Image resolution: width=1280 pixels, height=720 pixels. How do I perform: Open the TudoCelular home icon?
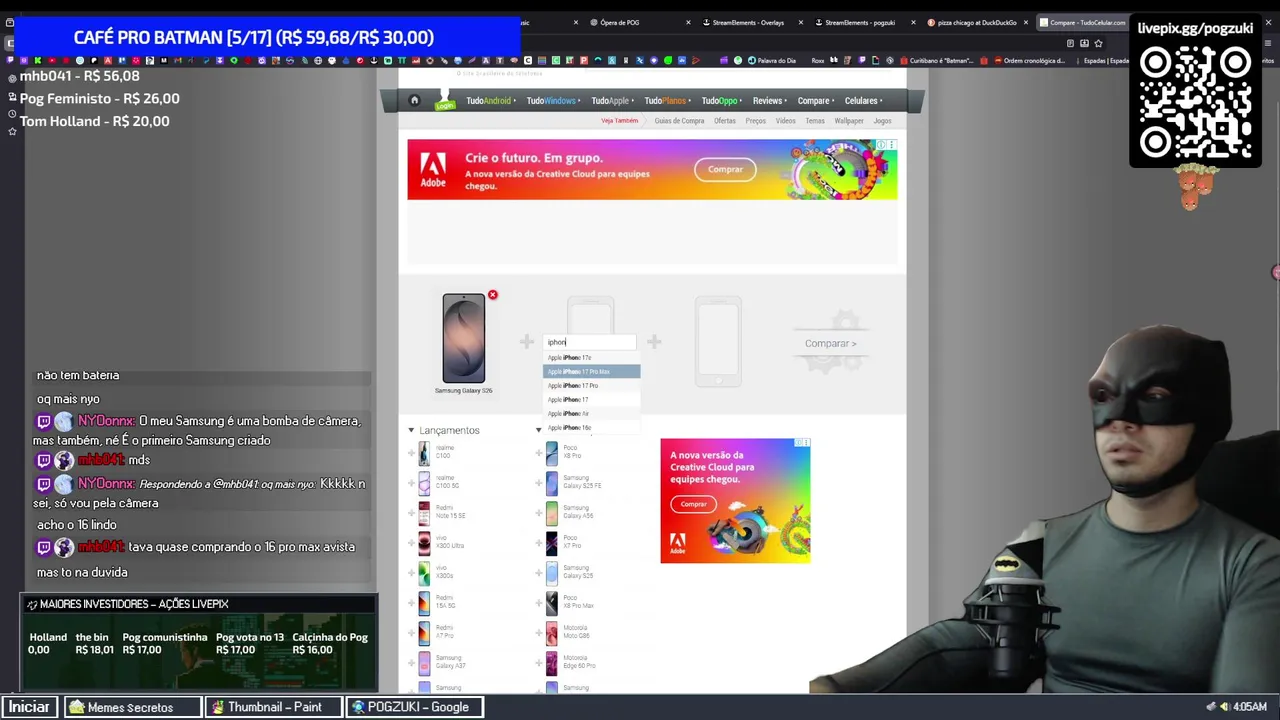pos(414,100)
